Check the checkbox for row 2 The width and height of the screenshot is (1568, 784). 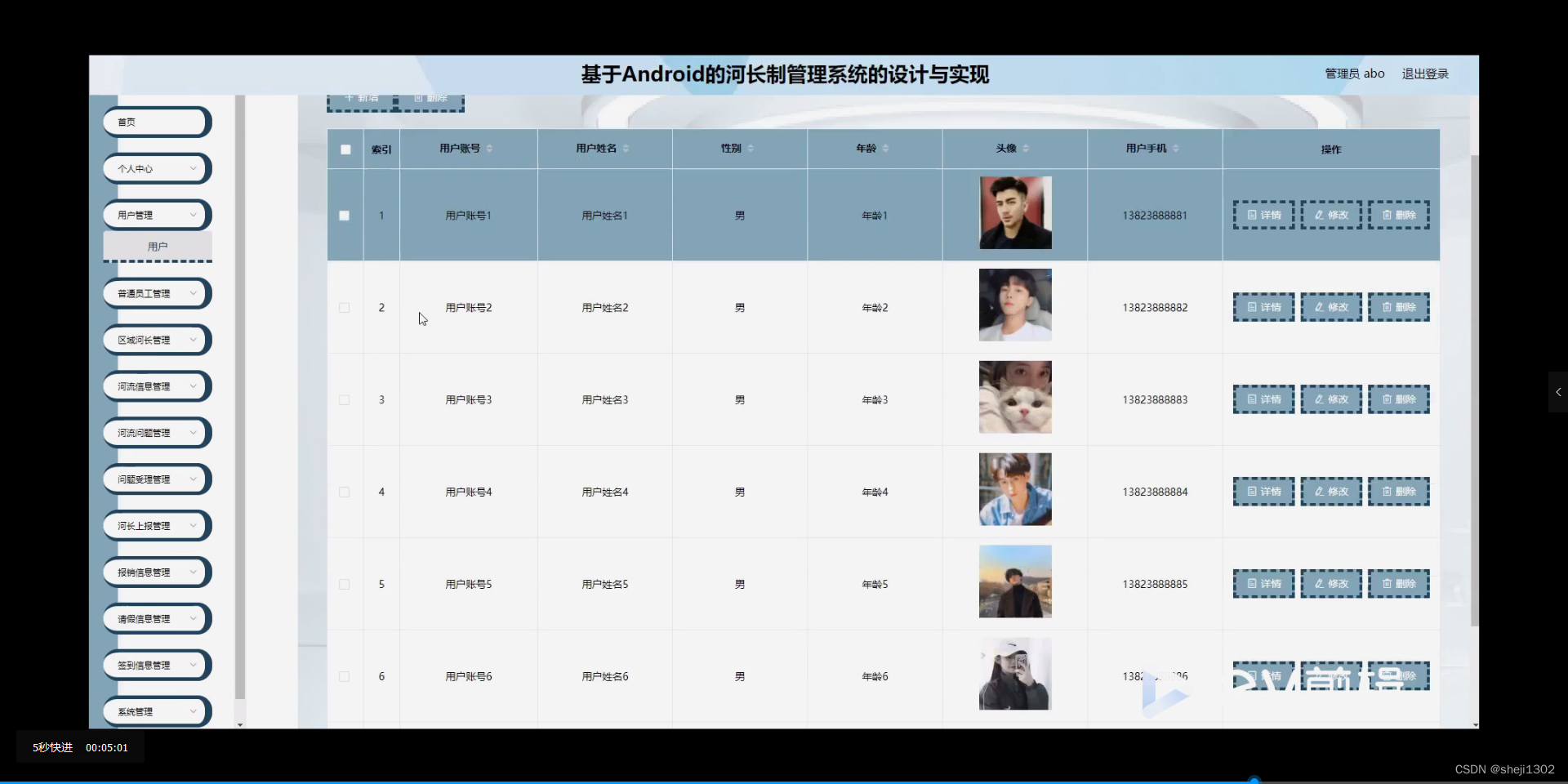[x=344, y=308]
